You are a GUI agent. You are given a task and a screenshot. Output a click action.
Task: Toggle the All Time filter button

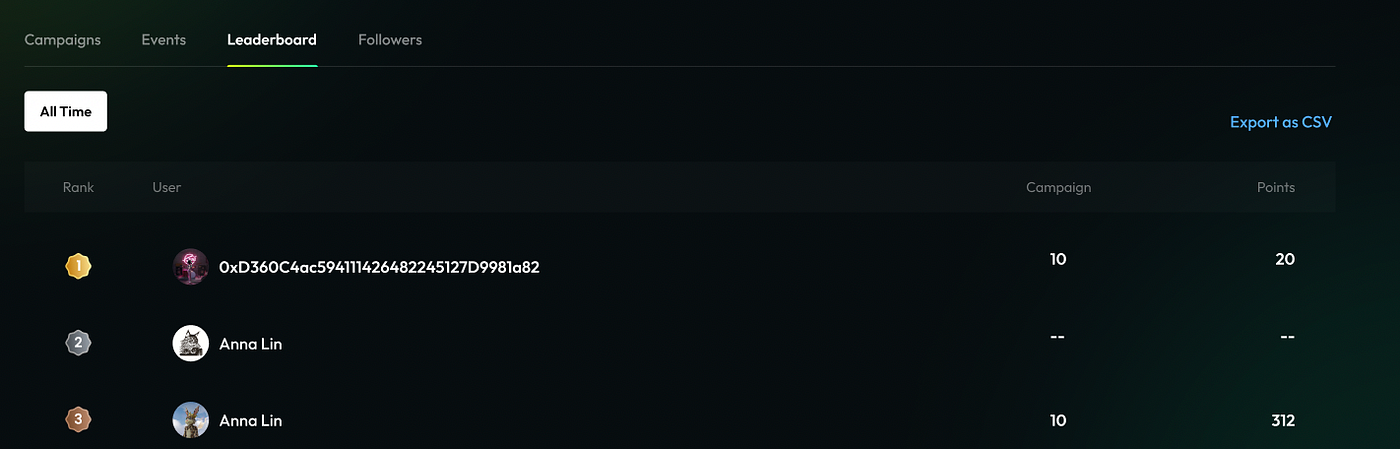66,111
